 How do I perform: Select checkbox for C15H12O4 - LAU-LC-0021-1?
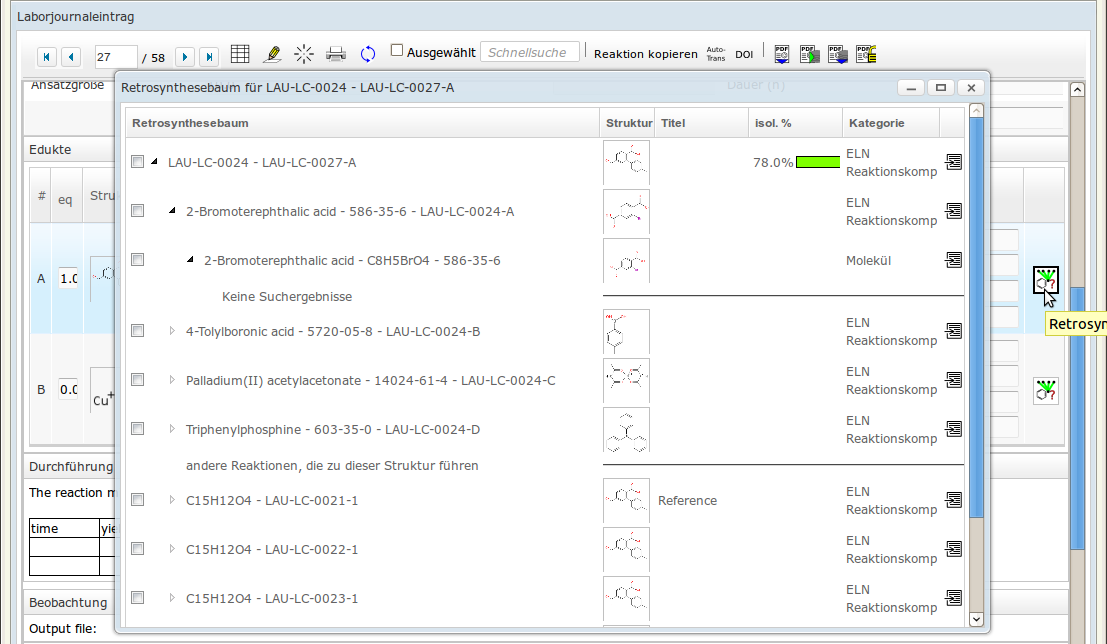click(x=138, y=500)
